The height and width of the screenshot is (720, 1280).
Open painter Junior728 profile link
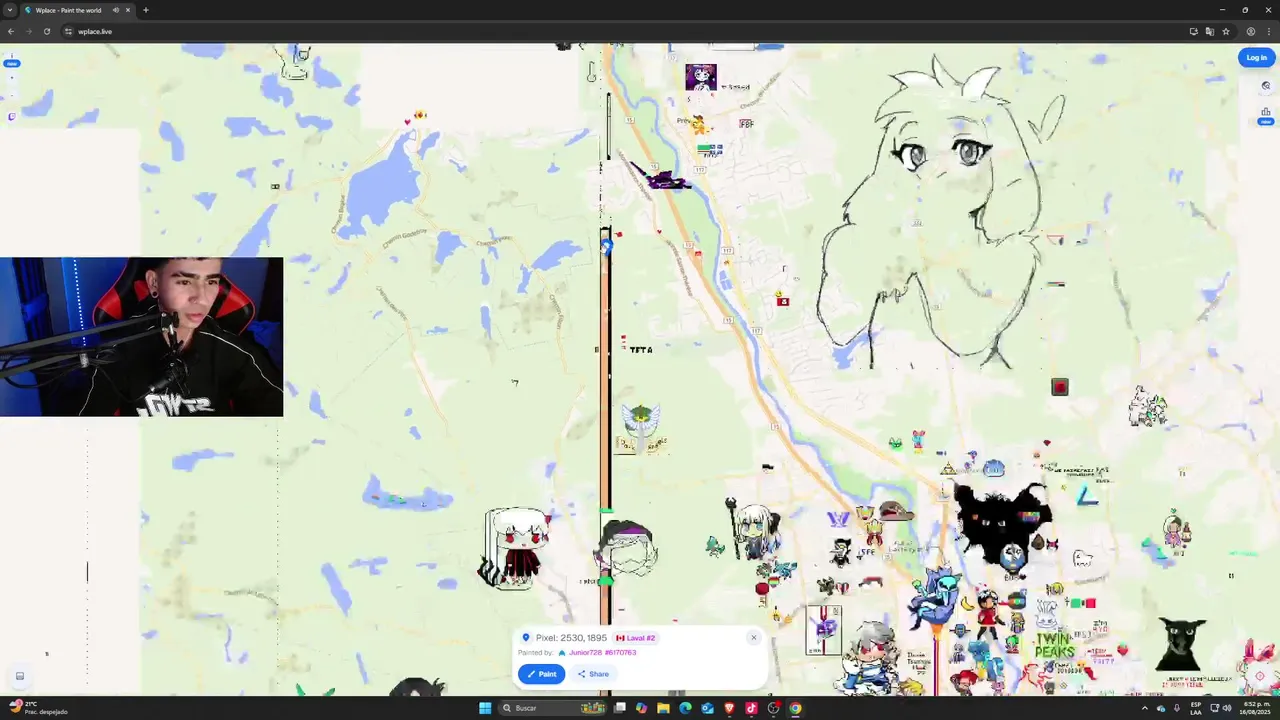click(x=602, y=653)
